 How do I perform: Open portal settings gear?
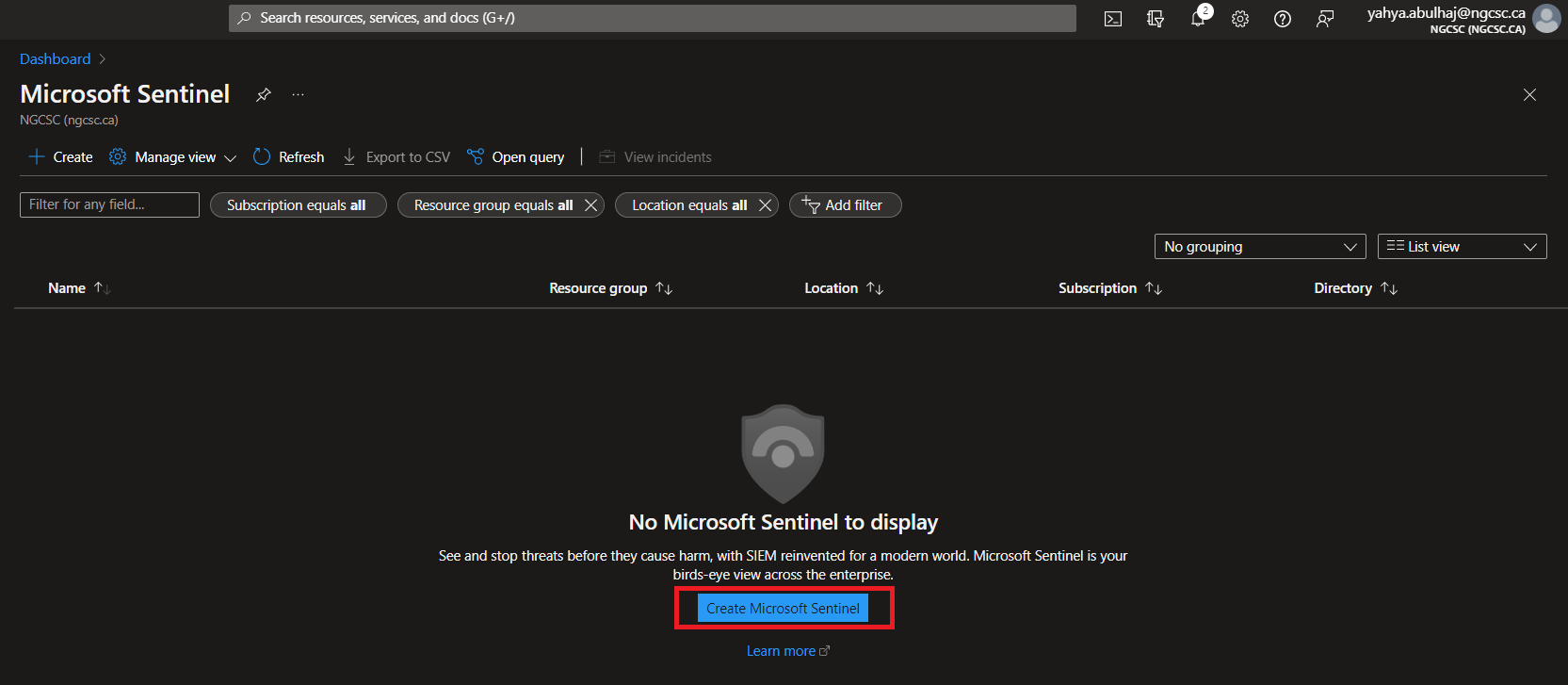click(x=1240, y=19)
